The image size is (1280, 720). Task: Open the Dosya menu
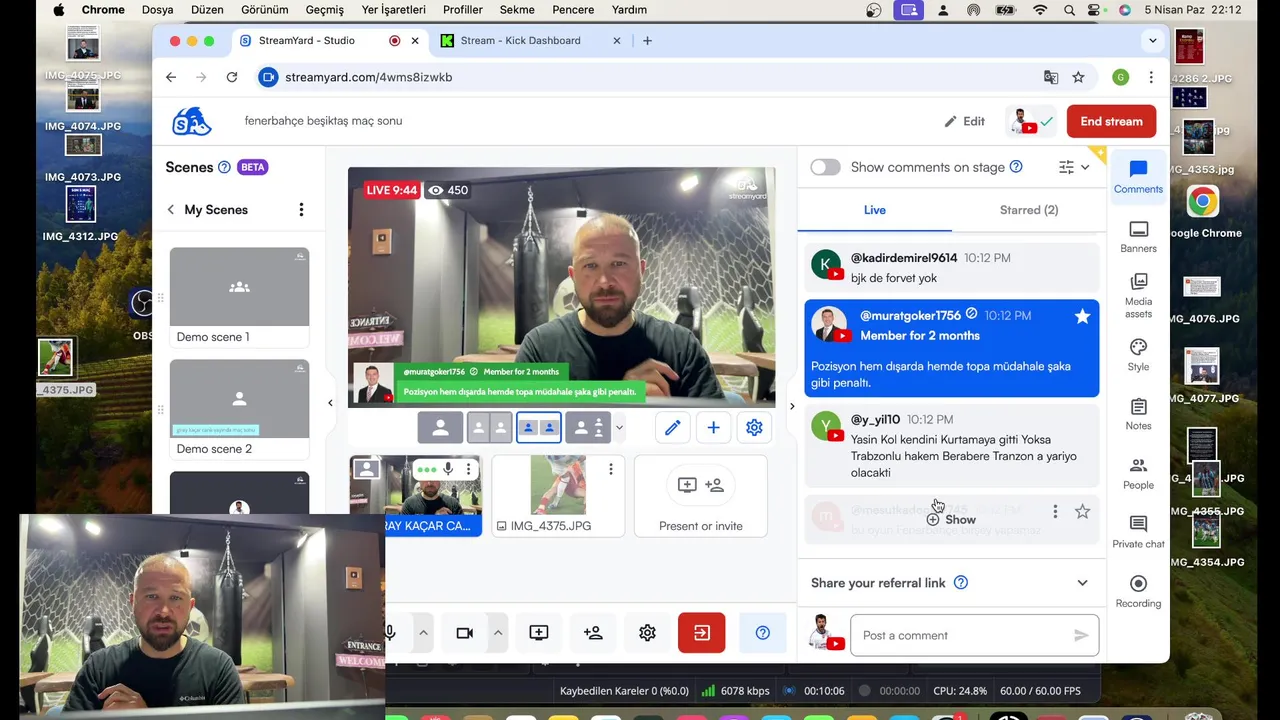[158, 10]
